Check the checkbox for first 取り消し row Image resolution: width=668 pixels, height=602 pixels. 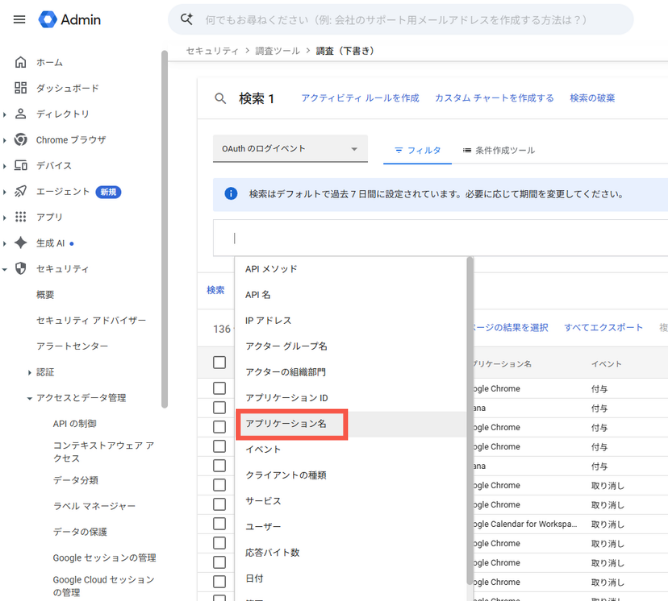[x=219, y=485]
